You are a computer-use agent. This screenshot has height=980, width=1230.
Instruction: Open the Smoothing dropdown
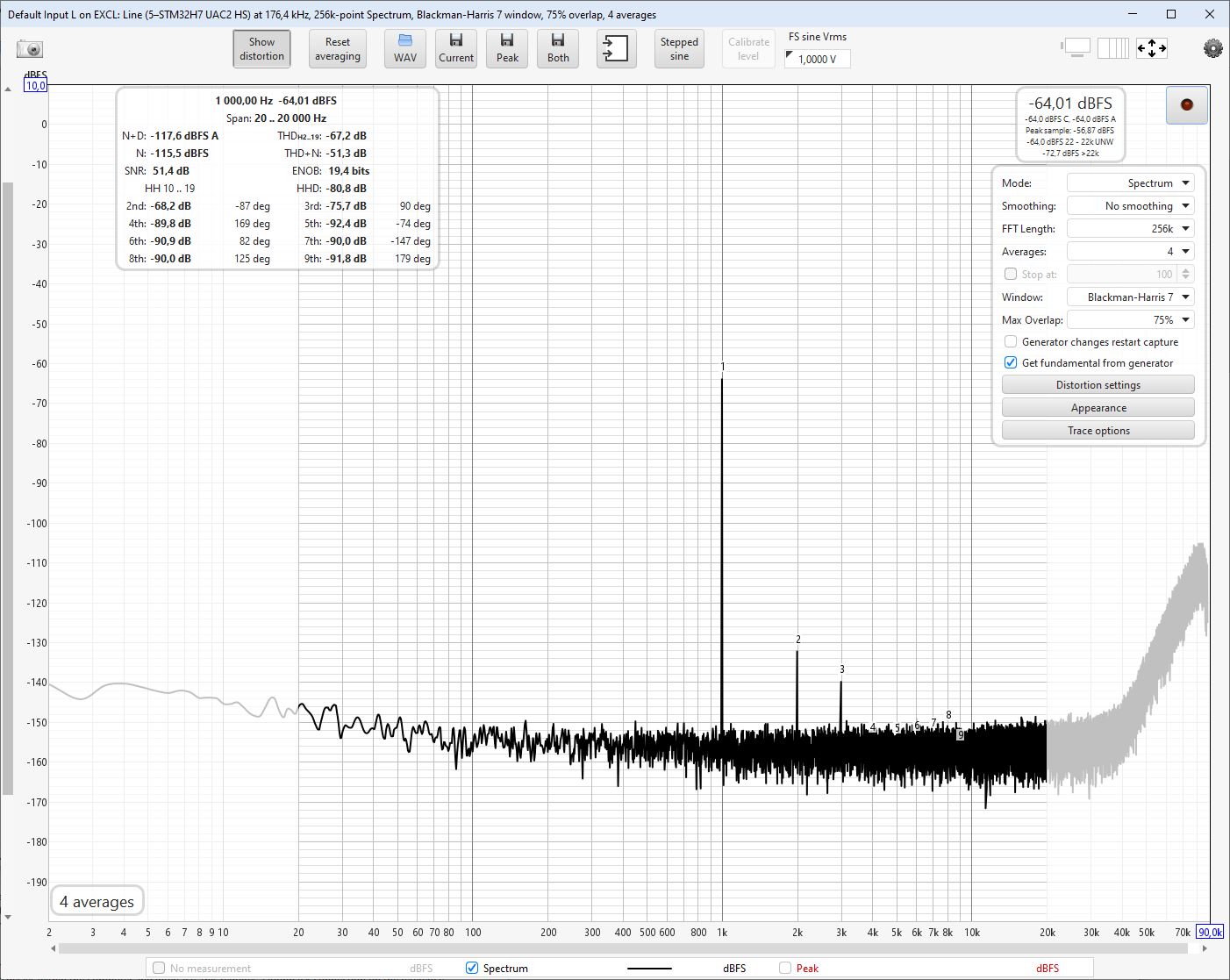pos(1131,206)
